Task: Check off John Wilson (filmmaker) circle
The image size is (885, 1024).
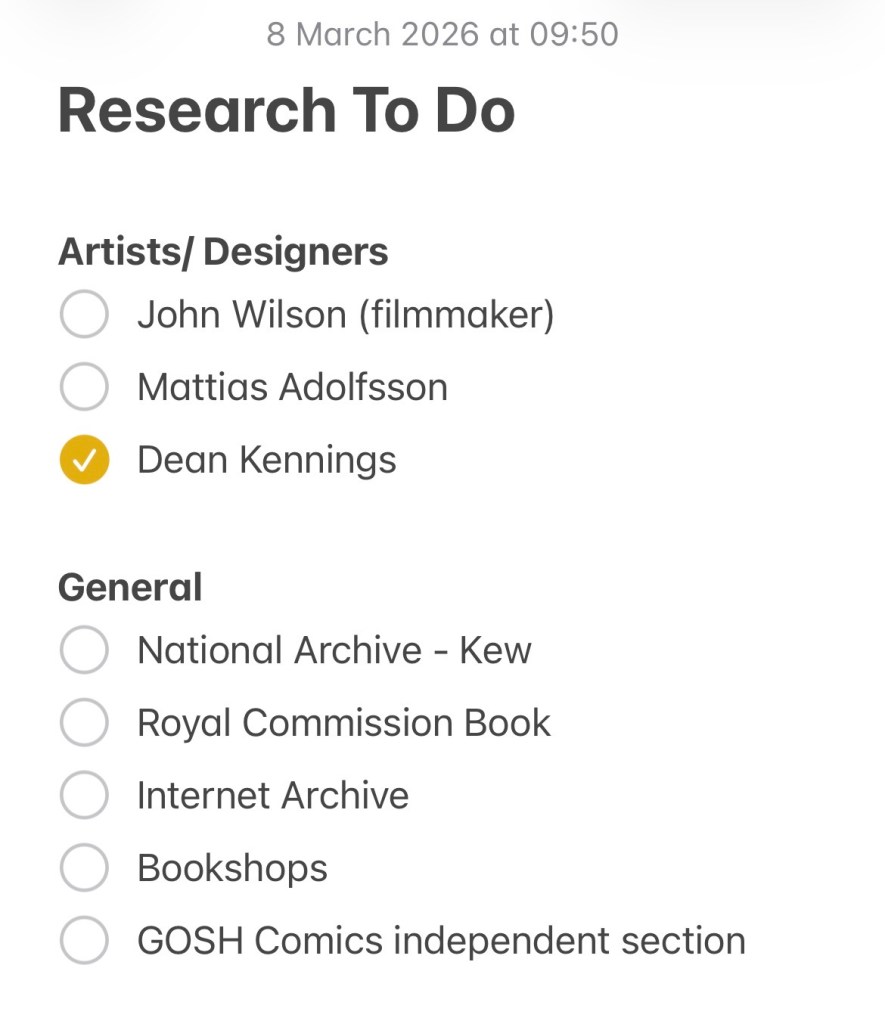Action: pos(84,315)
